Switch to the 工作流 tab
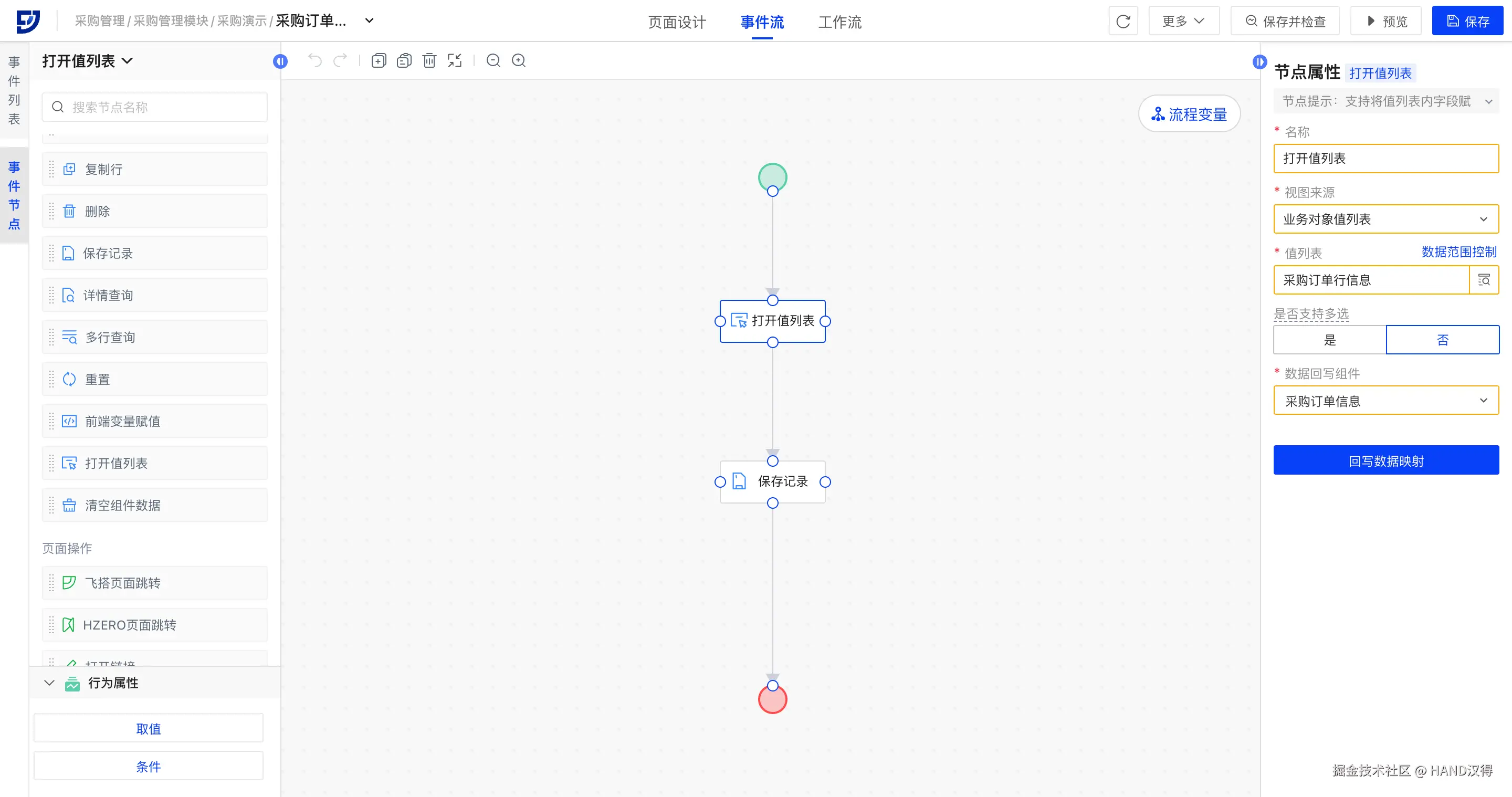The height and width of the screenshot is (797, 1512). pyautogui.click(x=839, y=22)
